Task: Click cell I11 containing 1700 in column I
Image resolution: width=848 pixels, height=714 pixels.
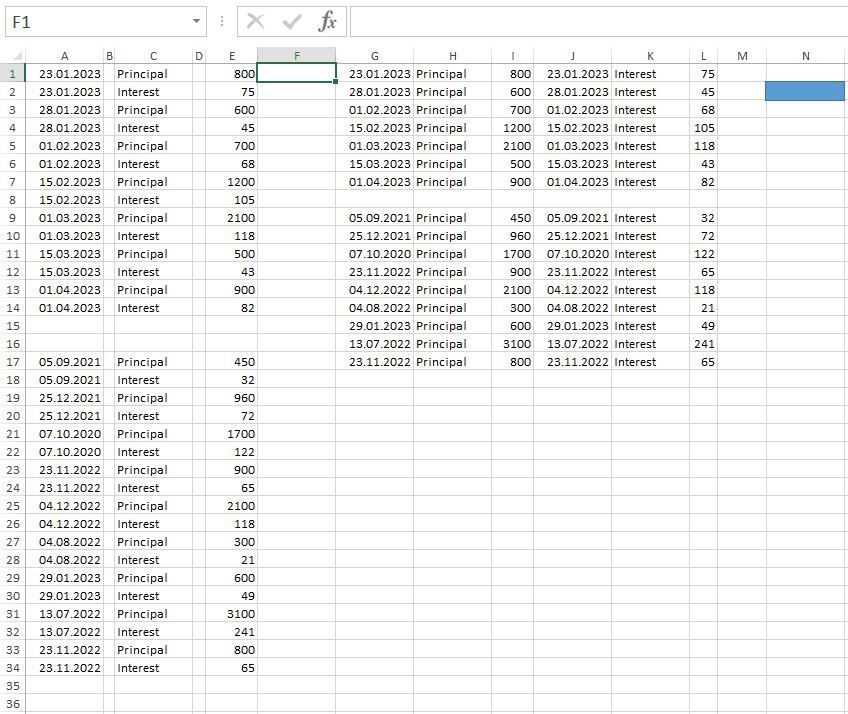Action: point(513,254)
